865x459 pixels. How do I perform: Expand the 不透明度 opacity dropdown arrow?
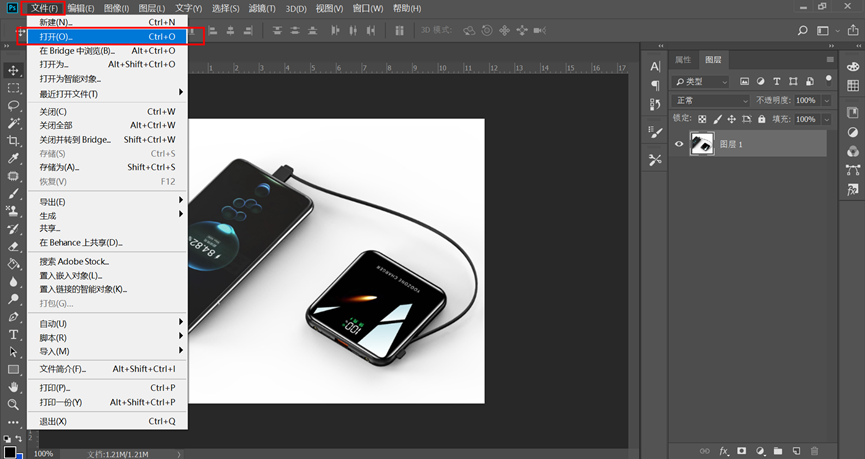[x=824, y=101]
